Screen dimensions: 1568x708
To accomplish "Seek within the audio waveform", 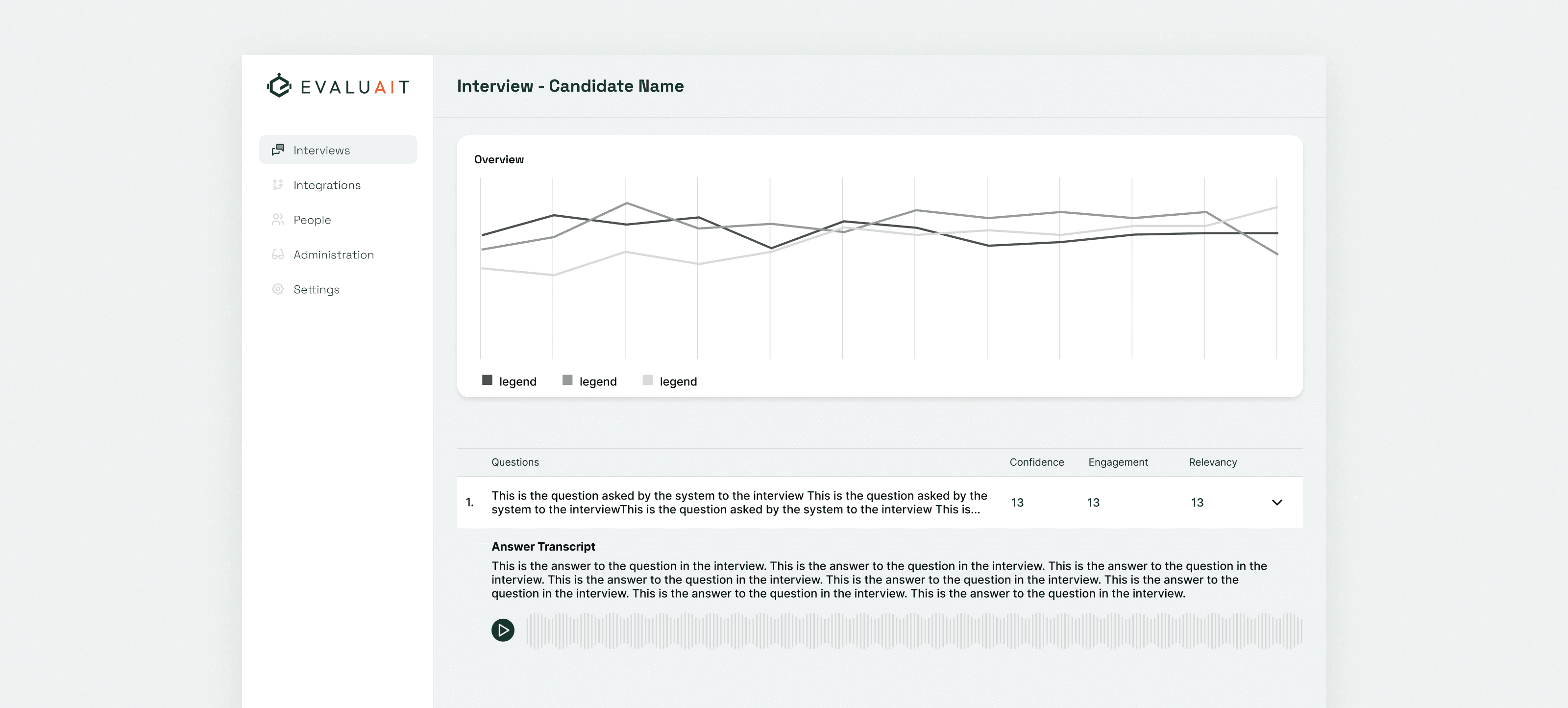I will tap(913, 630).
